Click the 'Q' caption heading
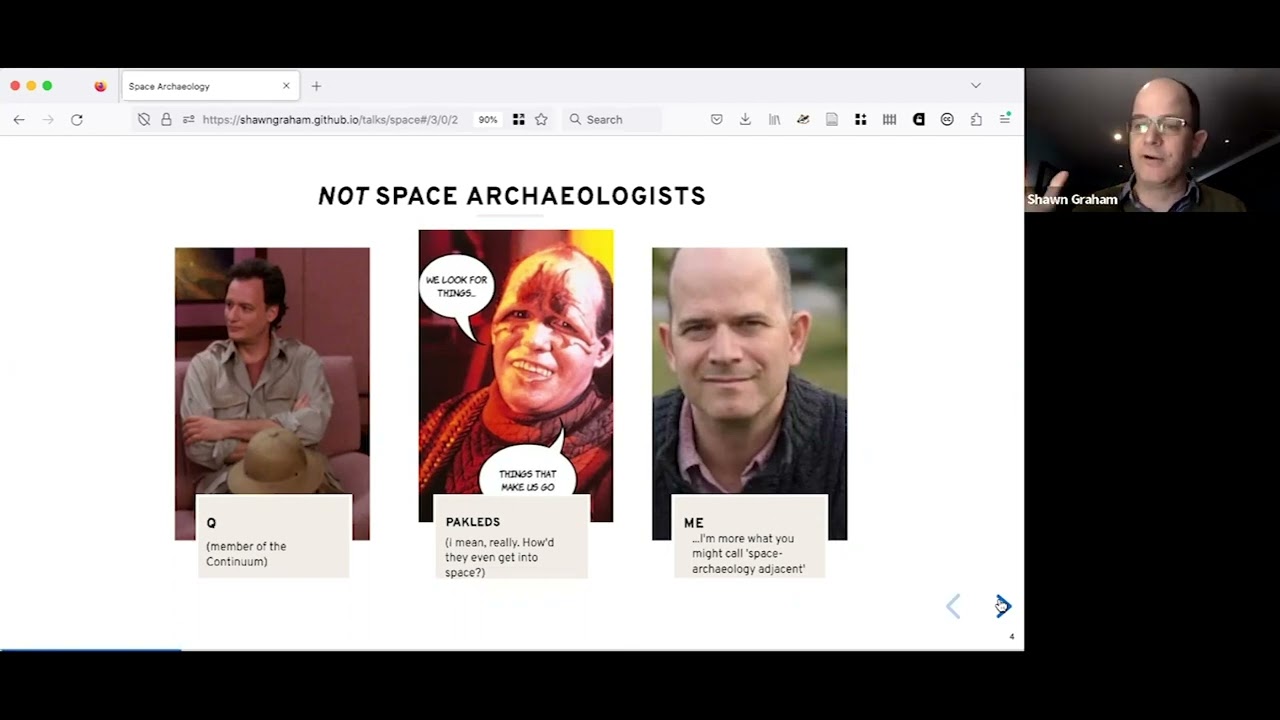This screenshot has width=1280, height=720. click(211, 523)
